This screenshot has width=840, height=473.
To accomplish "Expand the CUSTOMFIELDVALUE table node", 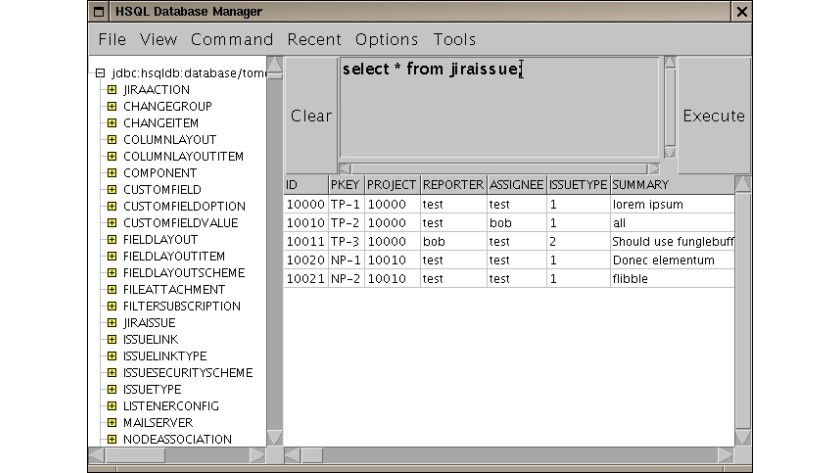I will click(x=111, y=222).
